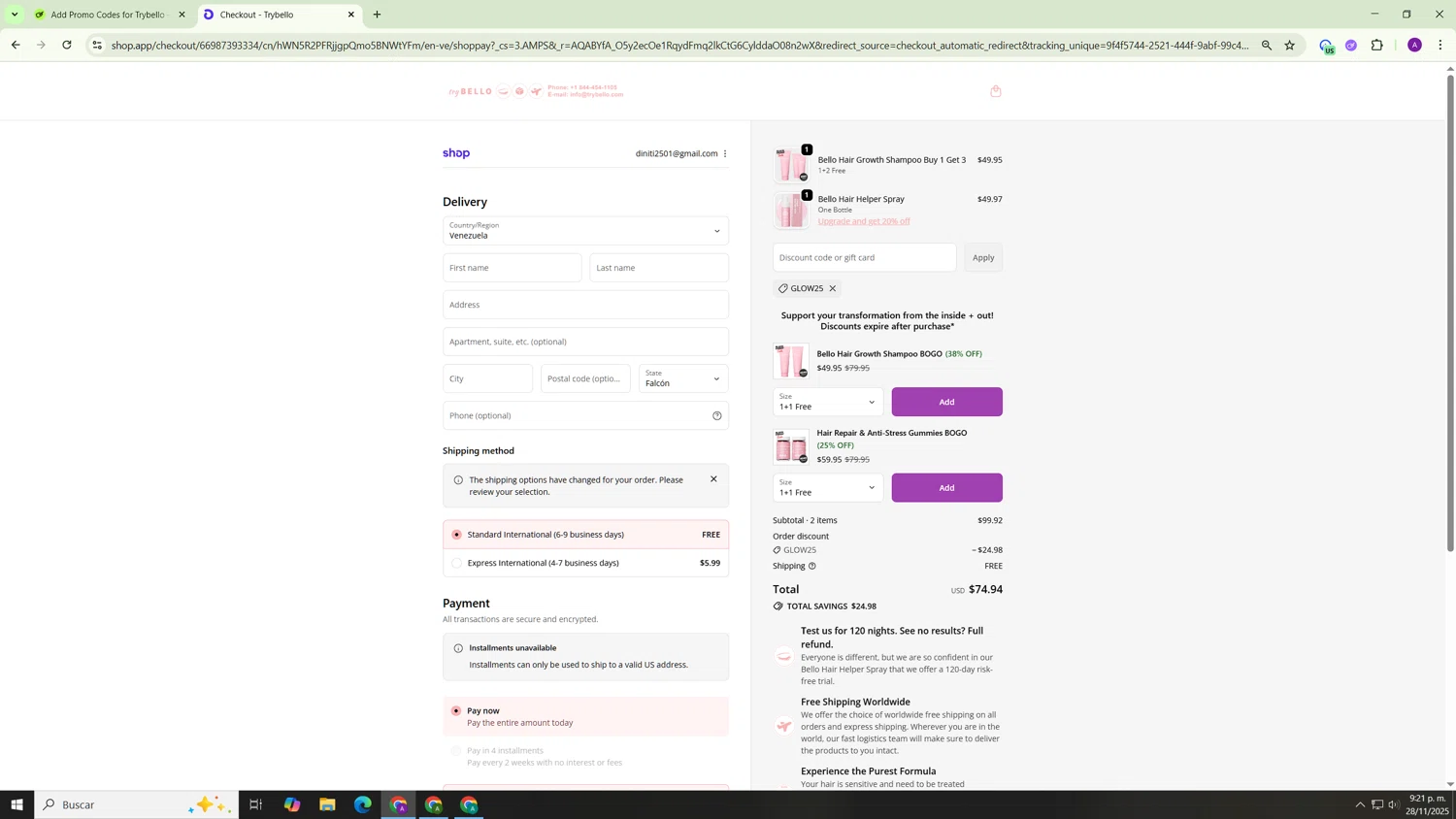Open browser zoom magnifier icon
Image resolution: width=1456 pixels, height=819 pixels.
click(1266, 45)
